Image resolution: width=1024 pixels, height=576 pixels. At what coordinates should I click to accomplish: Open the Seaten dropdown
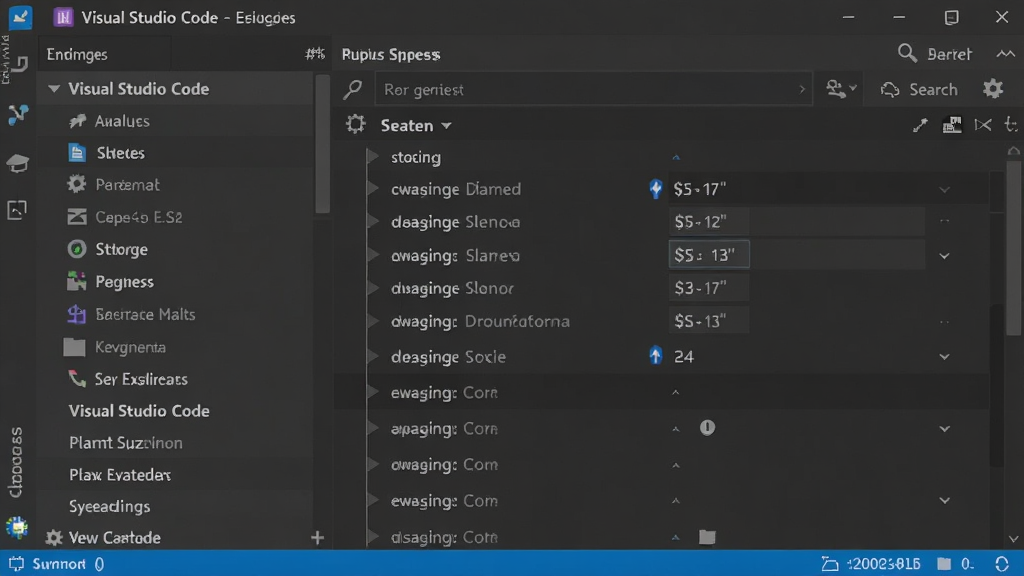coord(446,125)
